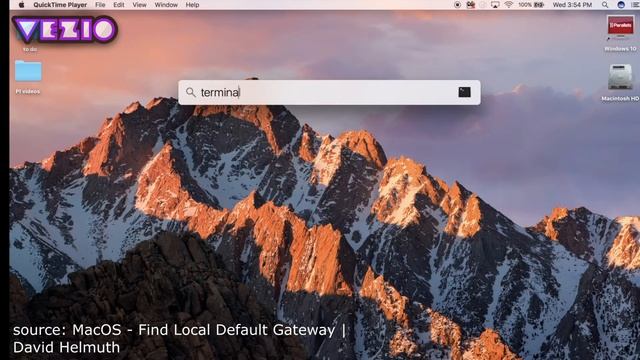Open the QuickTime Player menu
The image size is (640, 360).
pos(60,5)
